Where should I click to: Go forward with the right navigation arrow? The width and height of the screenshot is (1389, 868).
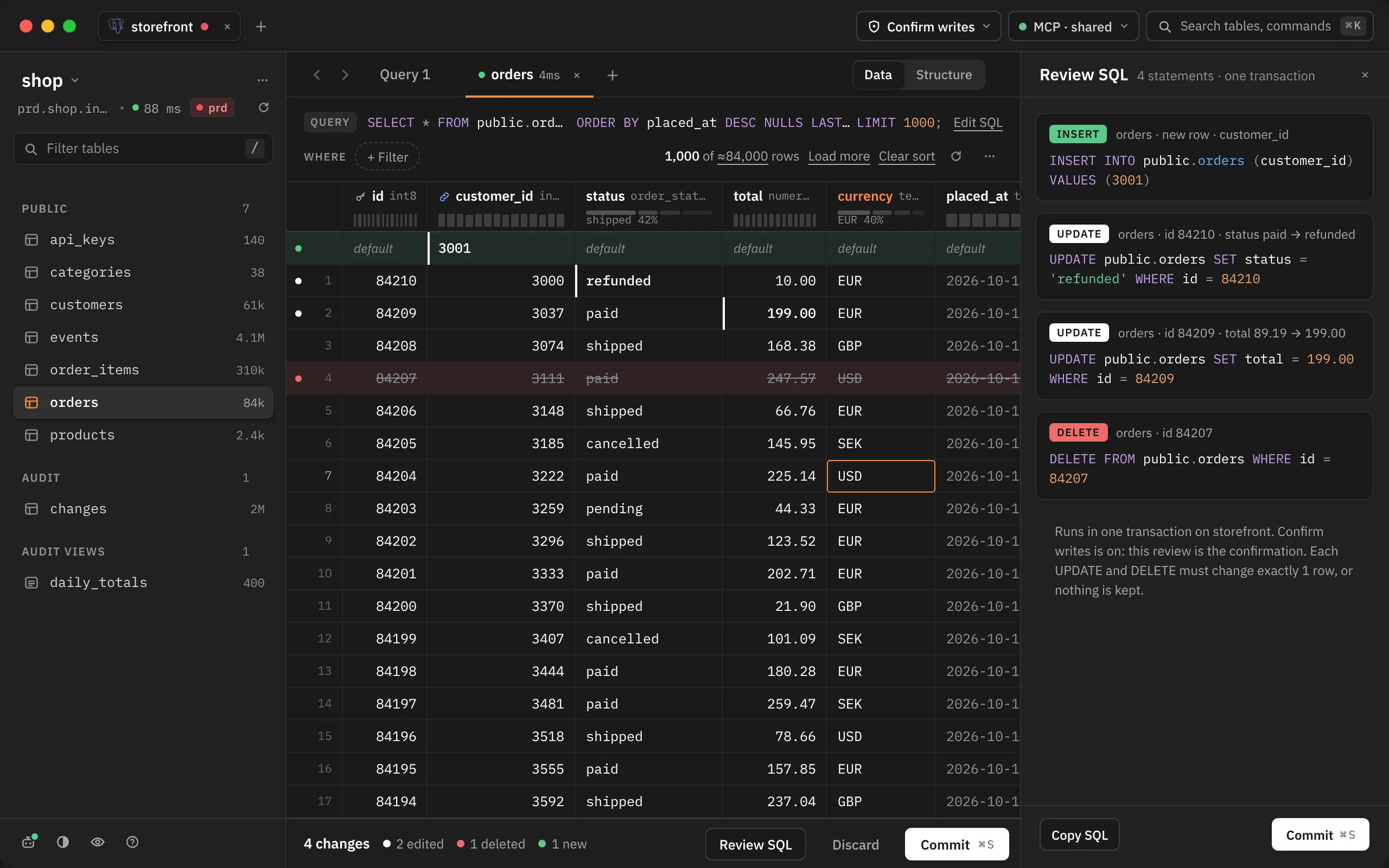(x=345, y=75)
